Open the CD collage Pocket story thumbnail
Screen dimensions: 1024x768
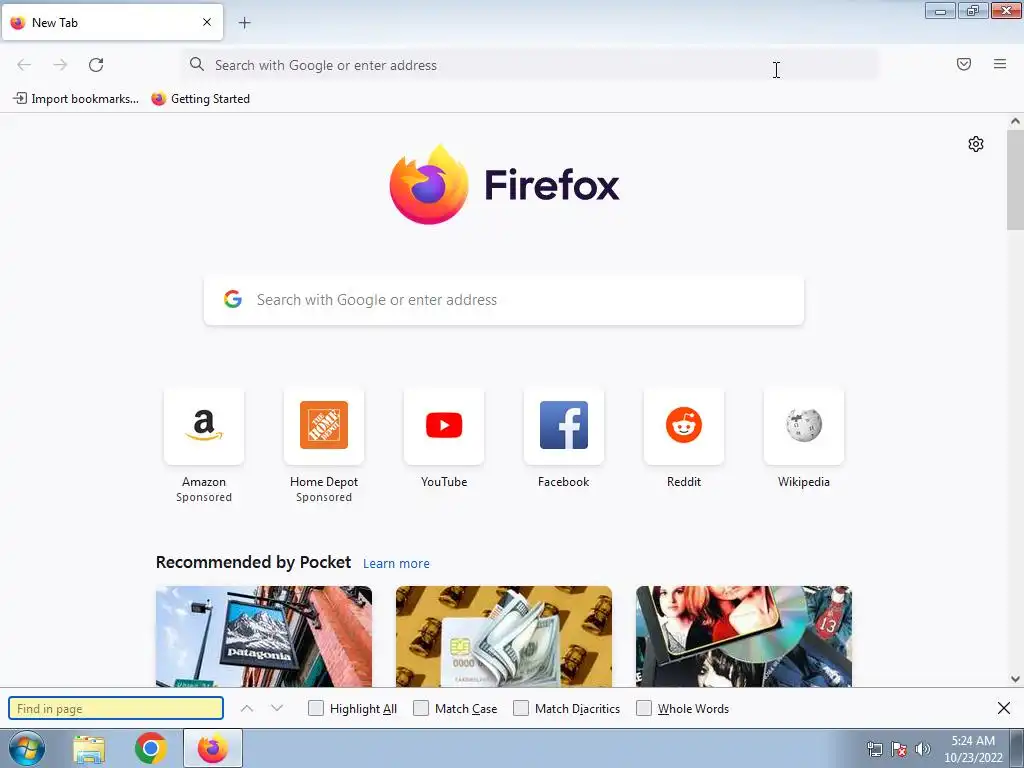(744, 636)
